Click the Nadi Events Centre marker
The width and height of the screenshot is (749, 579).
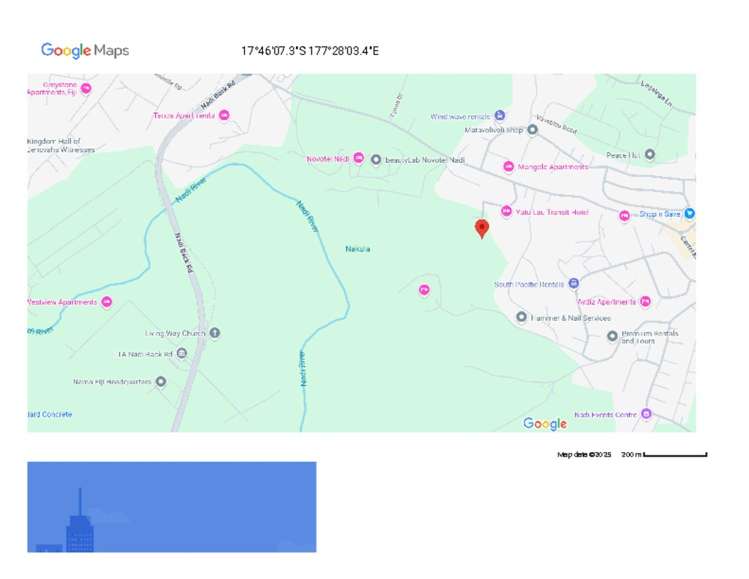coord(646,414)
